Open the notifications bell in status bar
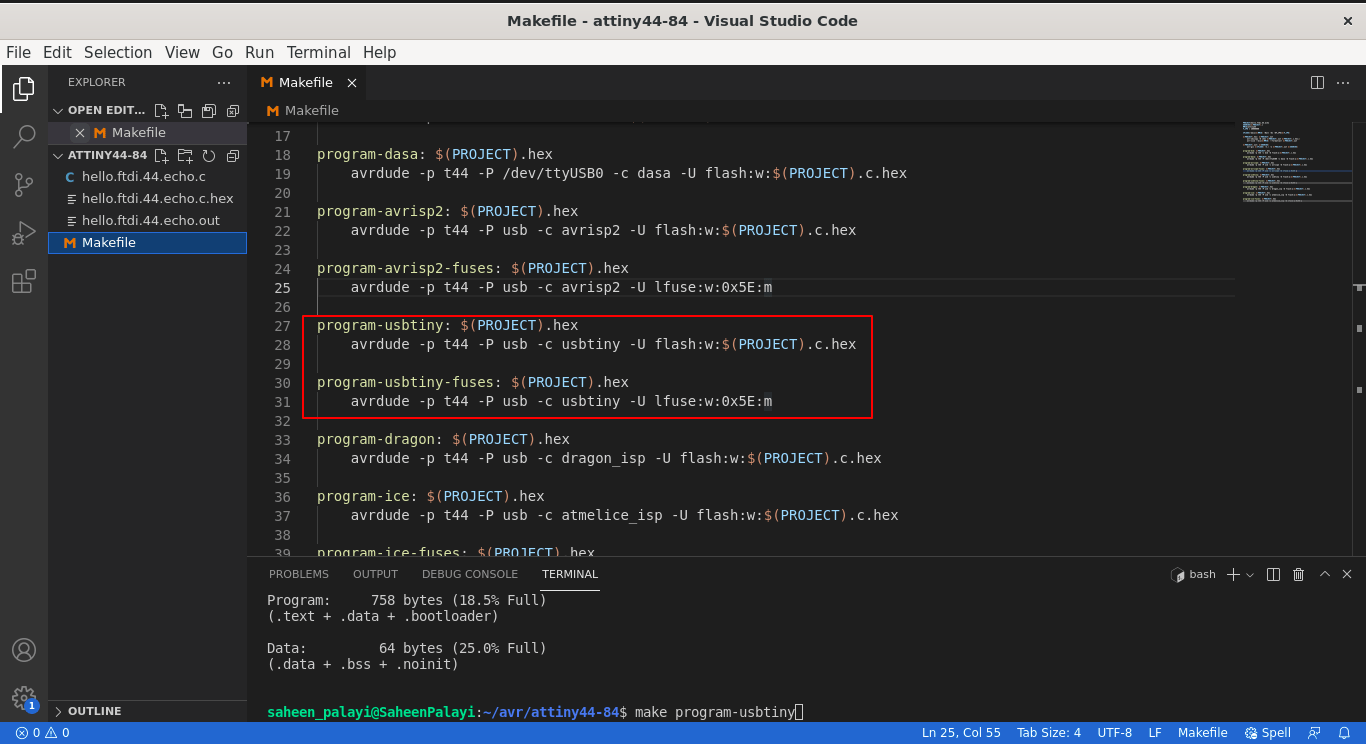Screen dimensions: 1366x744 pos(1345,733)
